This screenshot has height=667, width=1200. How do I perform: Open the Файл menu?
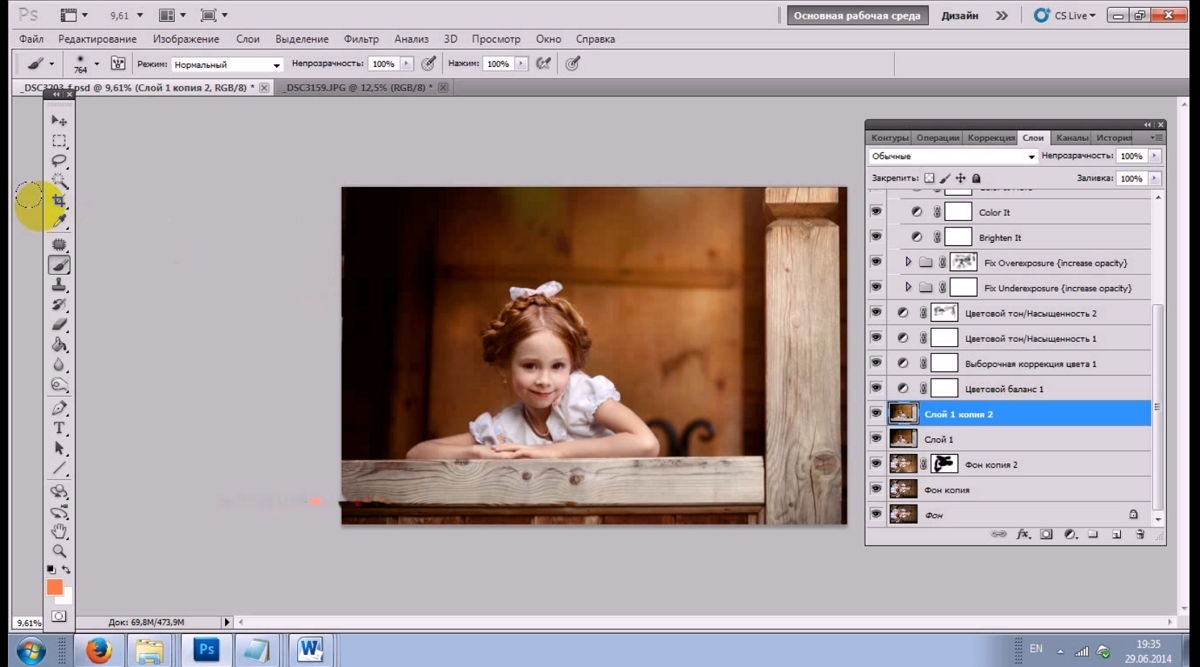tap(31, 39)
